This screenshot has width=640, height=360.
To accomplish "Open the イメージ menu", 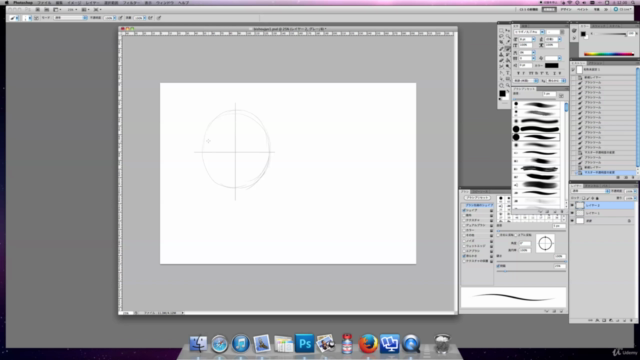I will point(74,2).
